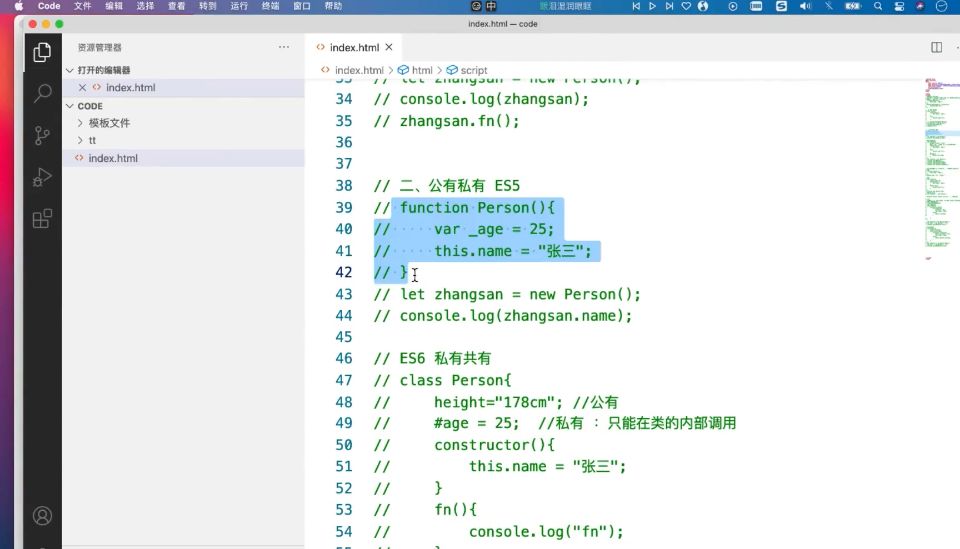Click next track icon in menu bar
This screenshot has height=549, width=960.
[669, 6]
